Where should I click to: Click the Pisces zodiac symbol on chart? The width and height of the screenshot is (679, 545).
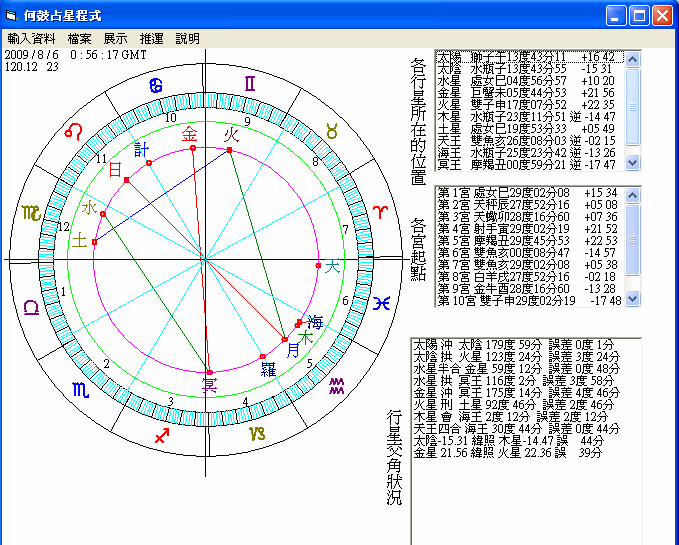point(382,303)
